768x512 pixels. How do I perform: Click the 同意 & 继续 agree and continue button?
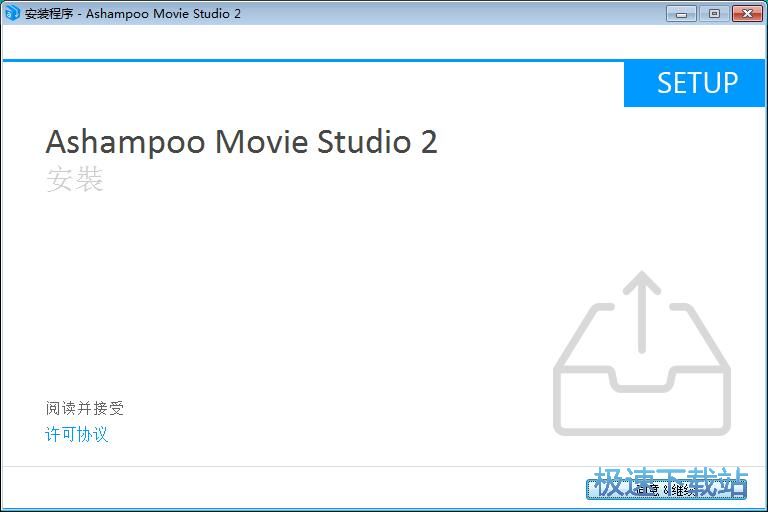click(x=666, y=489)
